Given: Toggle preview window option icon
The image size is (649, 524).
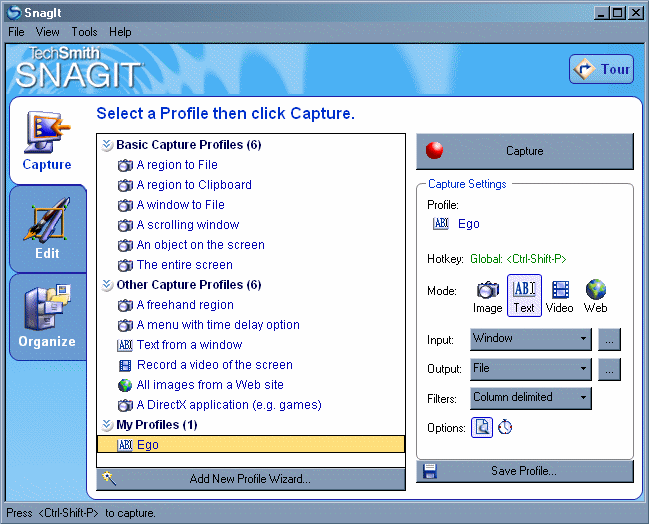Looking at the screenshot, I should pos(482,427).
